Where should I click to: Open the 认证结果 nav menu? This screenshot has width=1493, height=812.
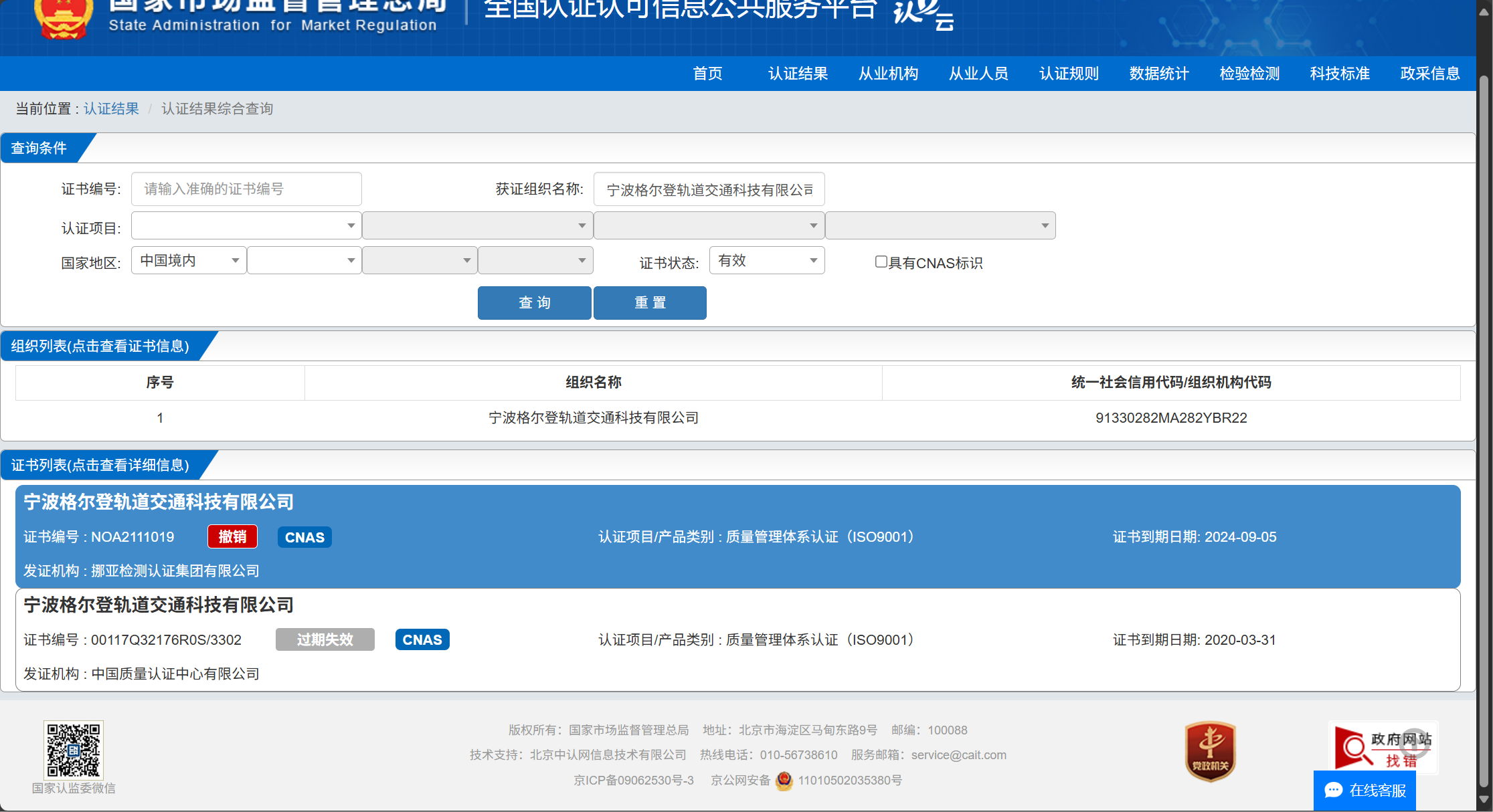(798, 74)
